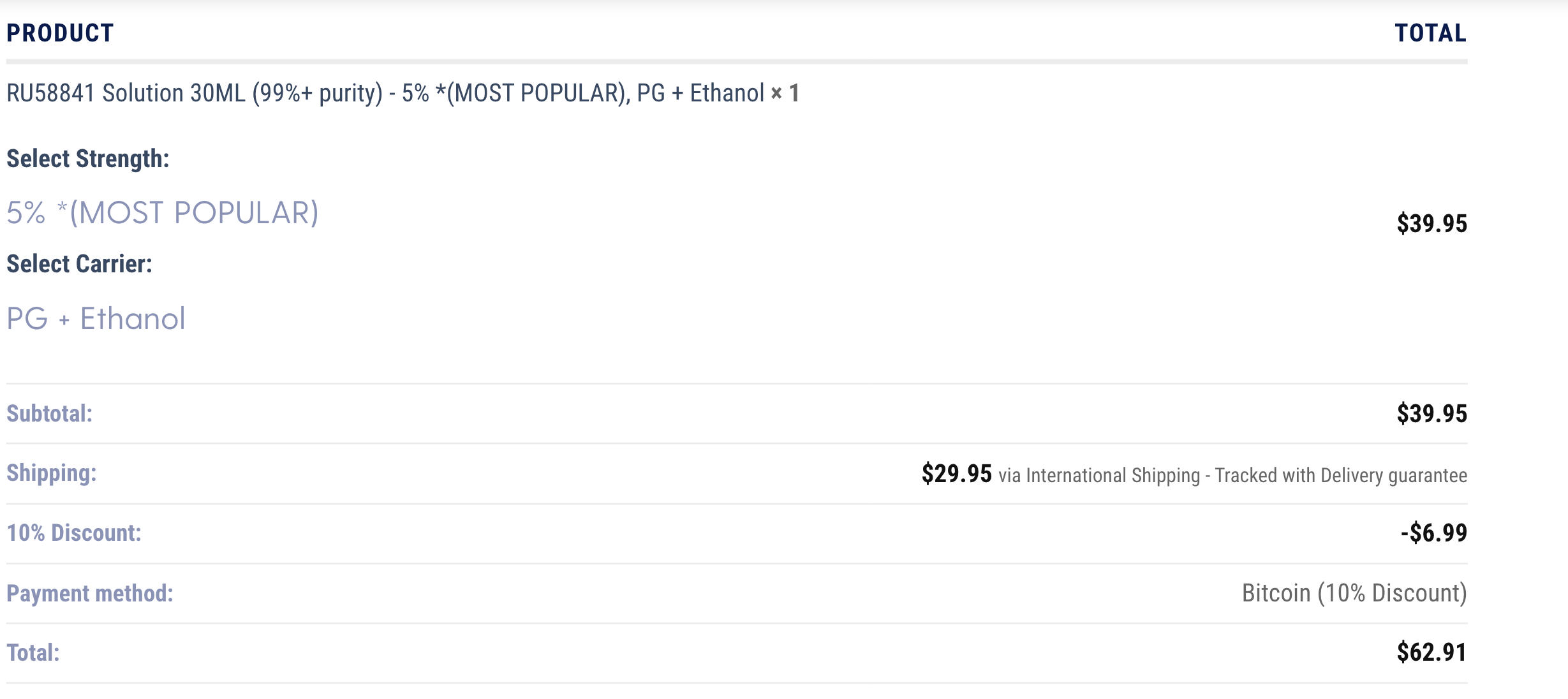This screenshot has height=699, width=1568.
Task: Click the subtotal amount $39.95
Action: coord(1431,413)
